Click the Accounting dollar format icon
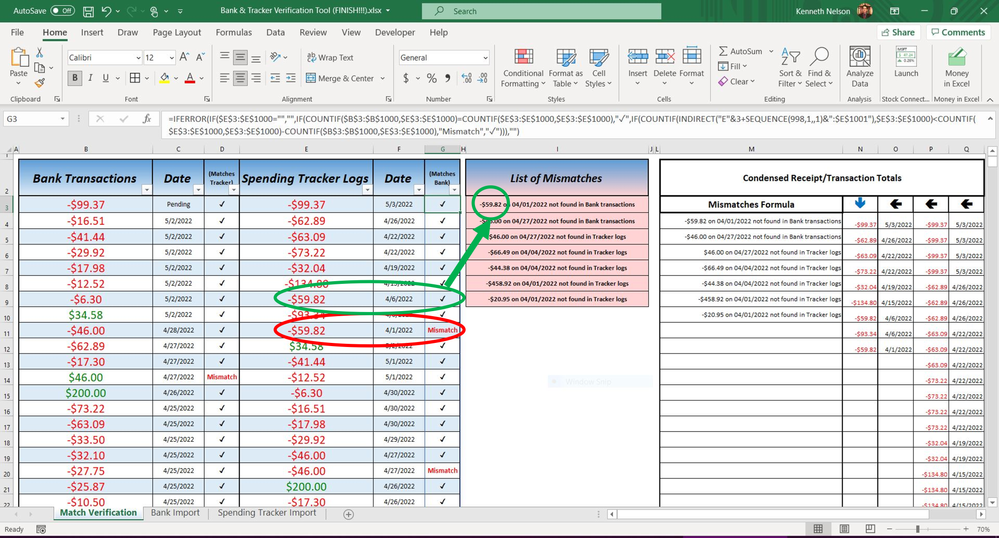The image size is (999, 538). [406, 78]
